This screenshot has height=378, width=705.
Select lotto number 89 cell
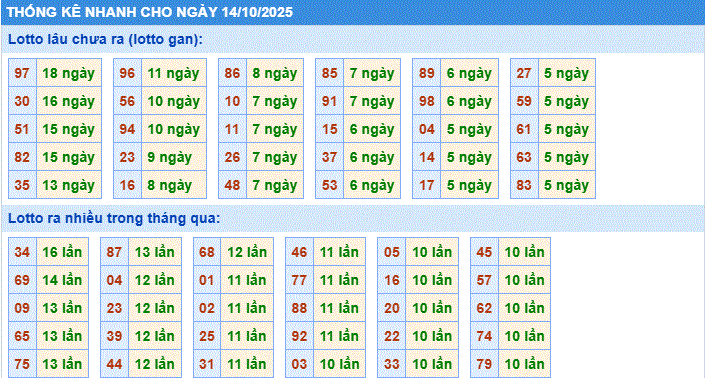click(x=427, y=73)
